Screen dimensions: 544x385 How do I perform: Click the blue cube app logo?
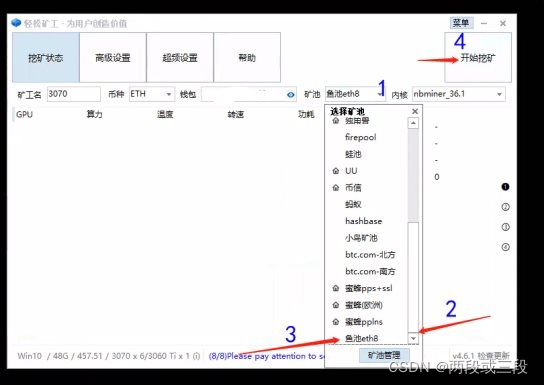(x=16, y=23)
